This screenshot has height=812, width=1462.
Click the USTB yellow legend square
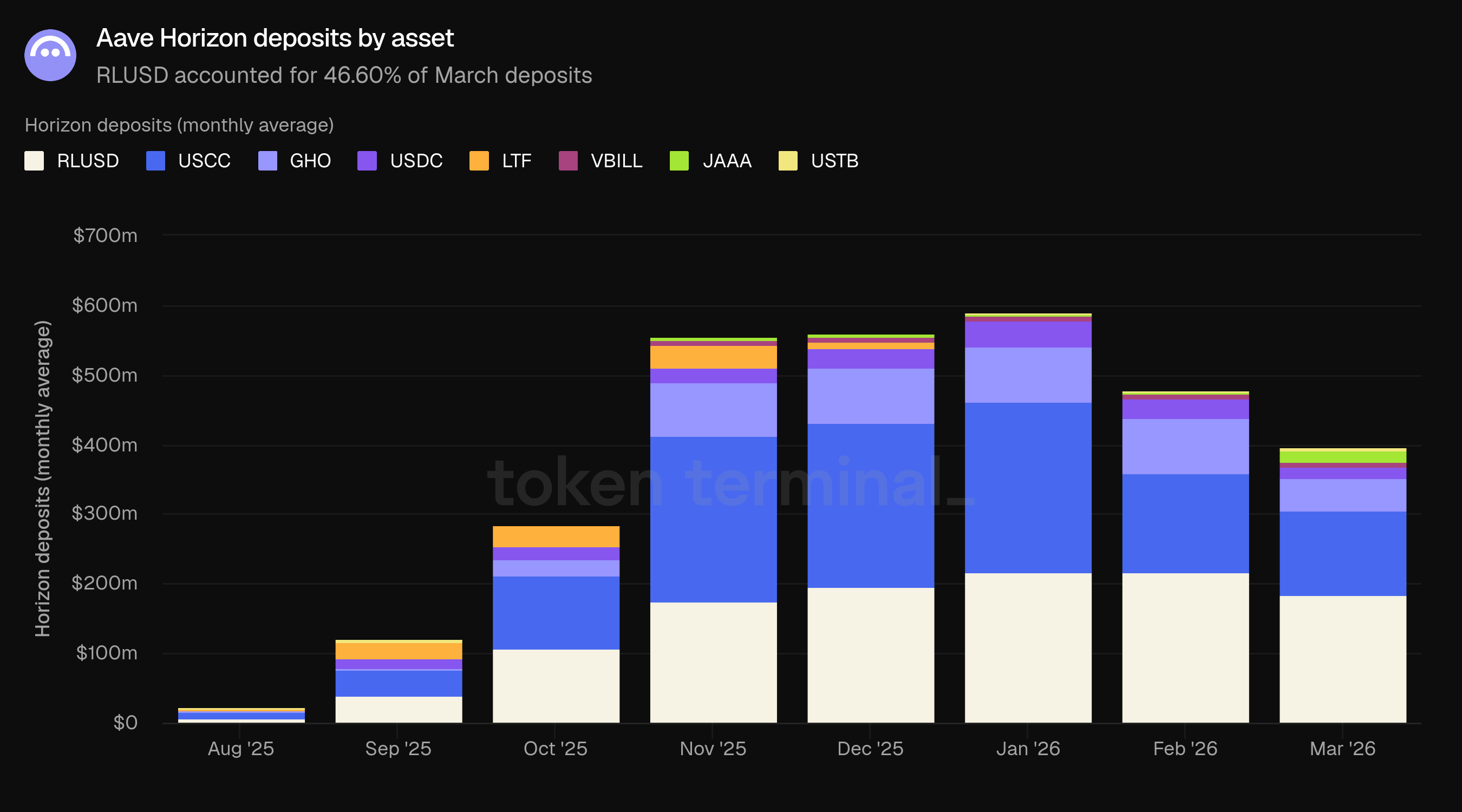[x=788, y=161]
